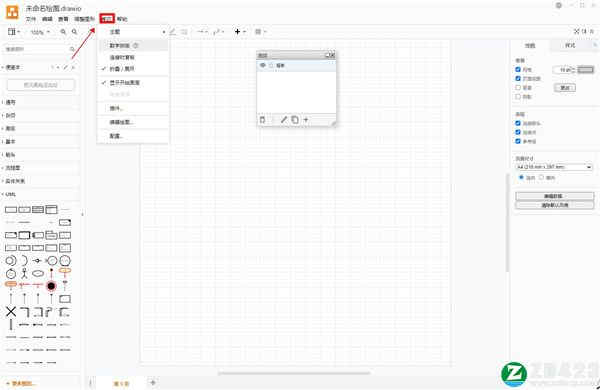Open the Help menu
This screenshot has height=390, width=600.
(x=122, y=19)
